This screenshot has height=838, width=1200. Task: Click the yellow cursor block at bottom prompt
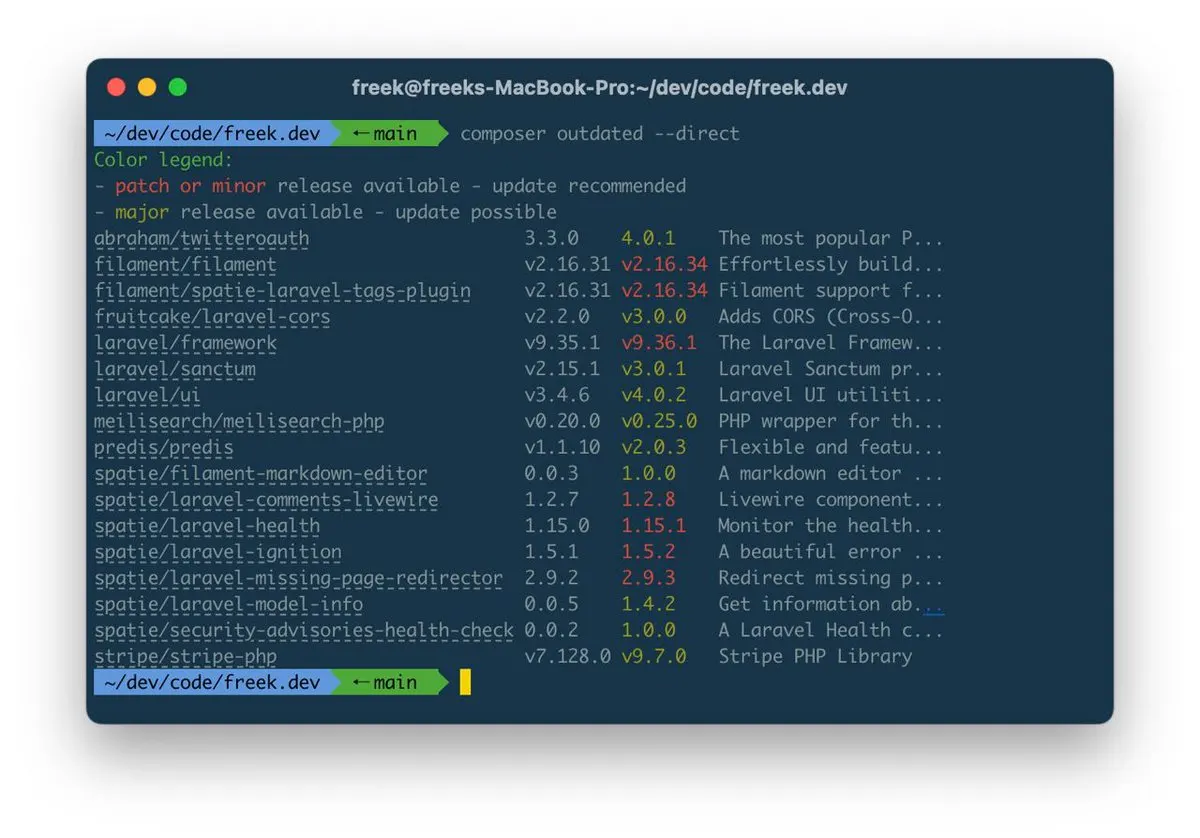point(465,682)
